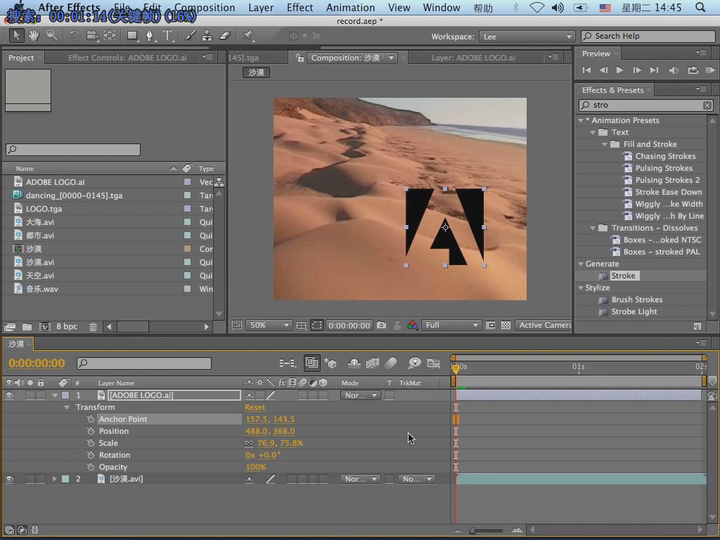720x540 pixels.
Task: Toggle Scale constrain proportions link
Action: coord(249,443)
